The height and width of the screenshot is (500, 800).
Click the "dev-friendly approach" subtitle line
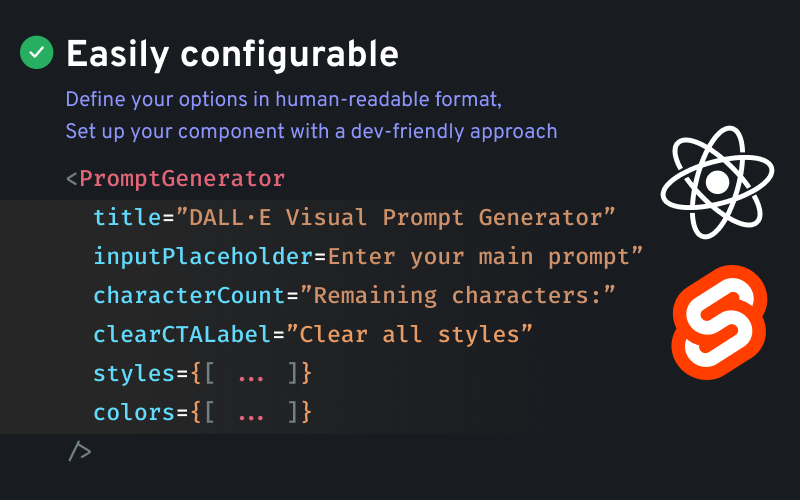click(311, 131)
